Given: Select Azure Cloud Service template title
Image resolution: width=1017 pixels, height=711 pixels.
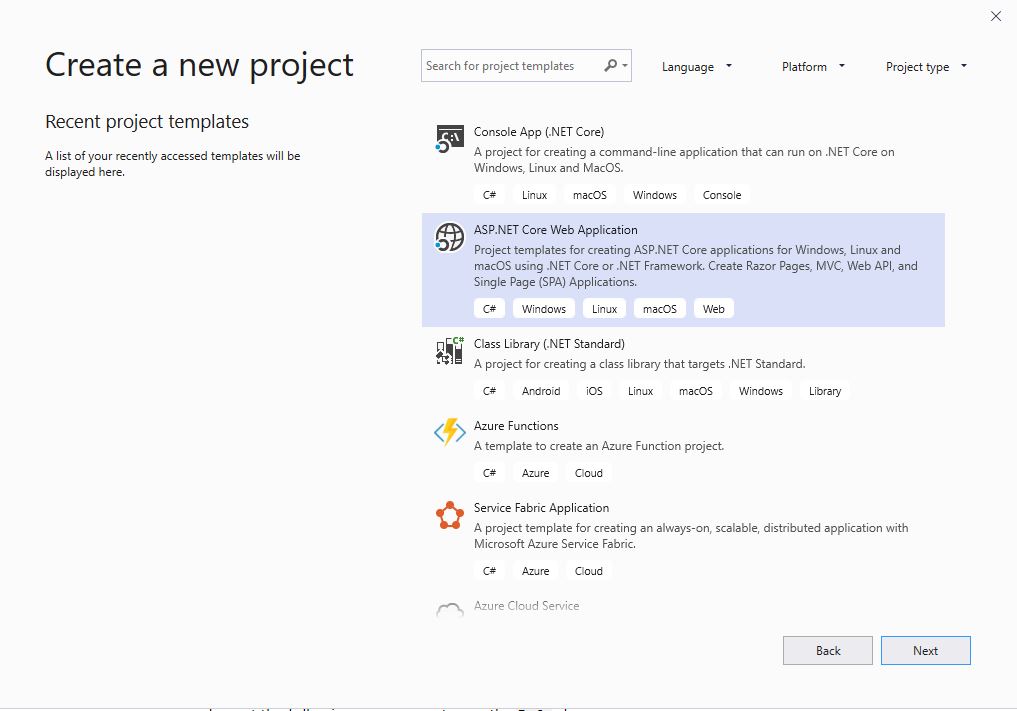Looking at the screenshot, I should pyautogui.click(x=527, y=606).
